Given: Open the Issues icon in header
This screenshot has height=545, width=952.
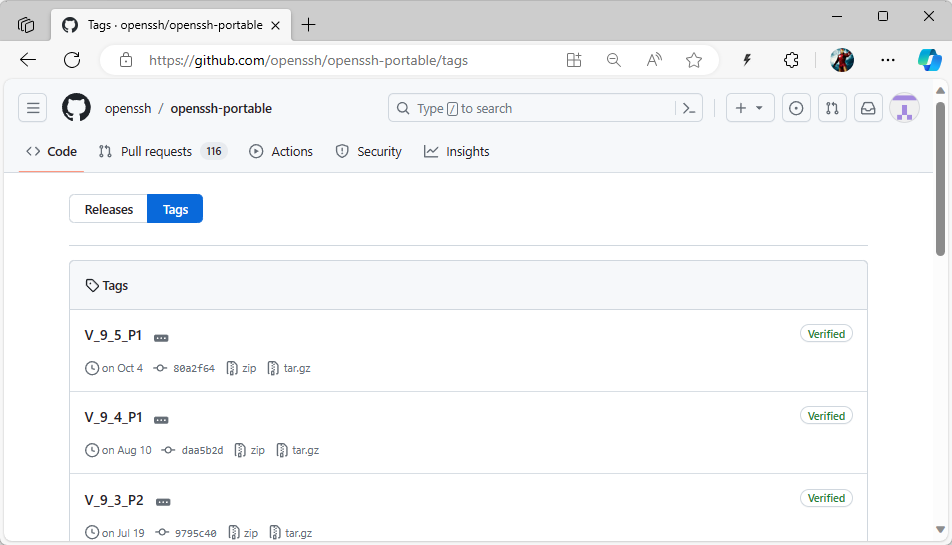Looking at the screenshot, I should (x=796, y=108).
